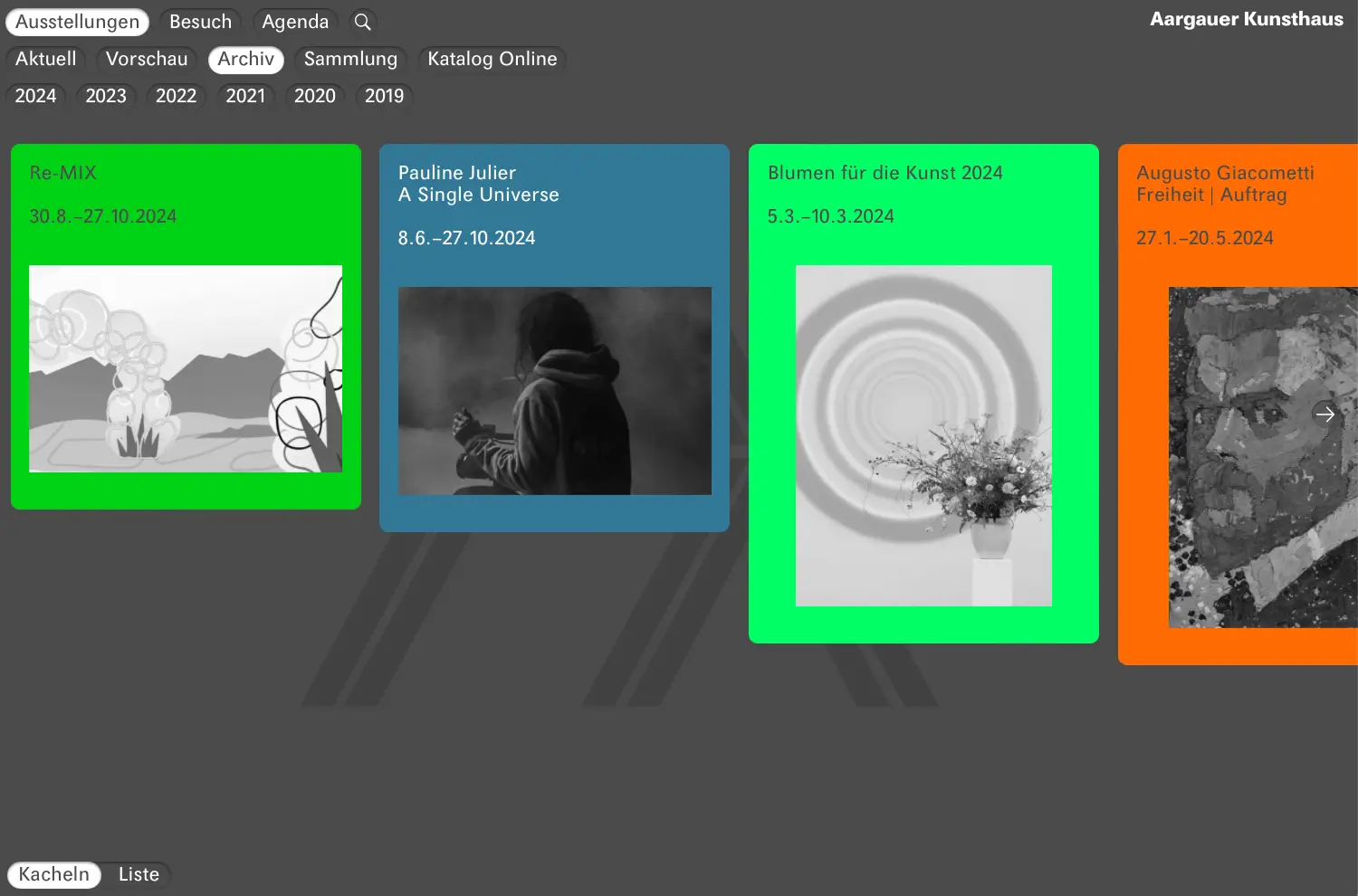This screenshot has width=1358, height=896.
Task: Select the date 30.8.–27.10.2024 text
Action: tap(103, 216)
